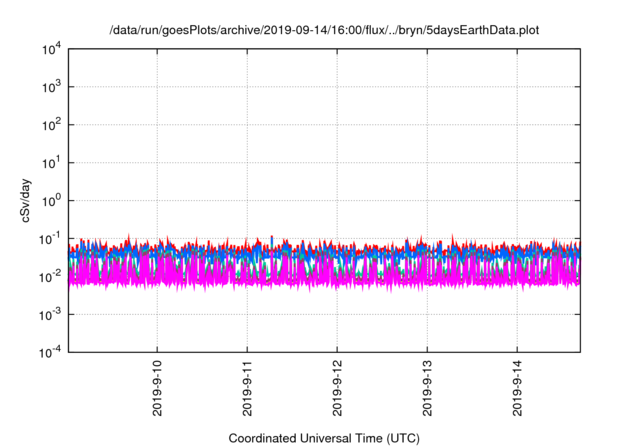Click the vertical gridline above 2019-9-11 at 10^2
Image resolution: width=640 pixels, height=448 pixels.
coord(247,125)
